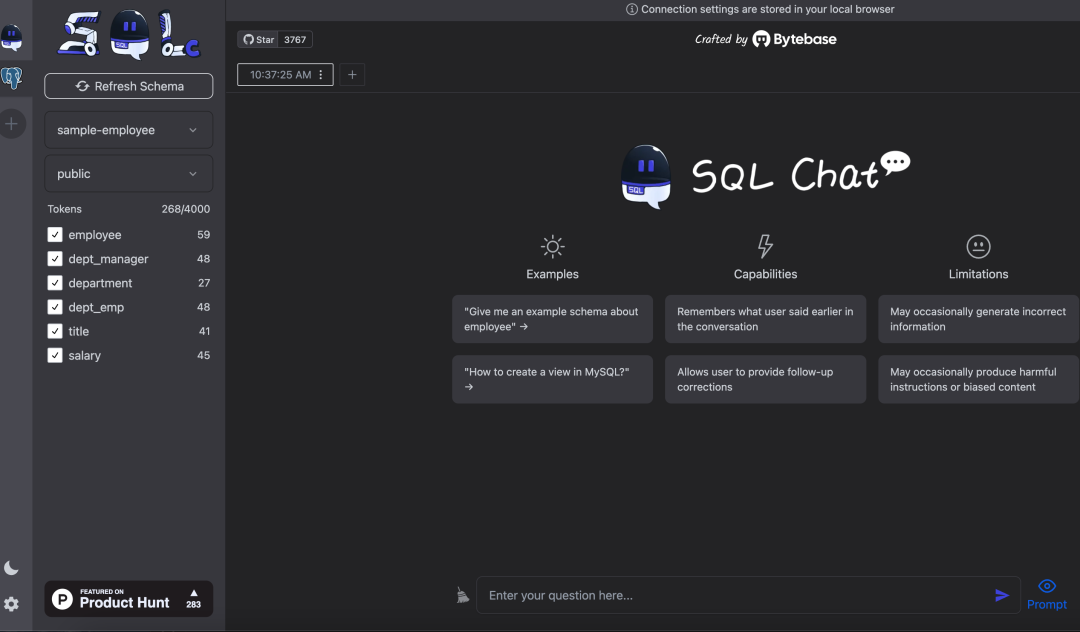Create a new conversation with the plus tab button
1080x632 pixels.
[352, 74]
